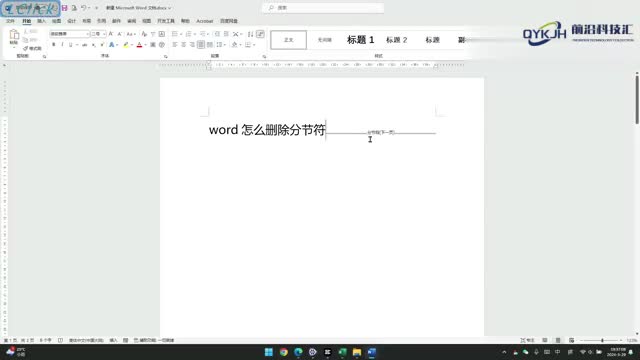Switch to the Acrobat tab
This screenshot has height=360, width=640.
205,21
